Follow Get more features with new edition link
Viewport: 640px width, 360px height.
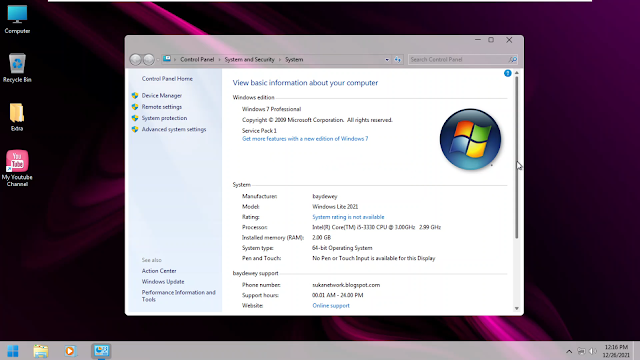pos(305,139)
